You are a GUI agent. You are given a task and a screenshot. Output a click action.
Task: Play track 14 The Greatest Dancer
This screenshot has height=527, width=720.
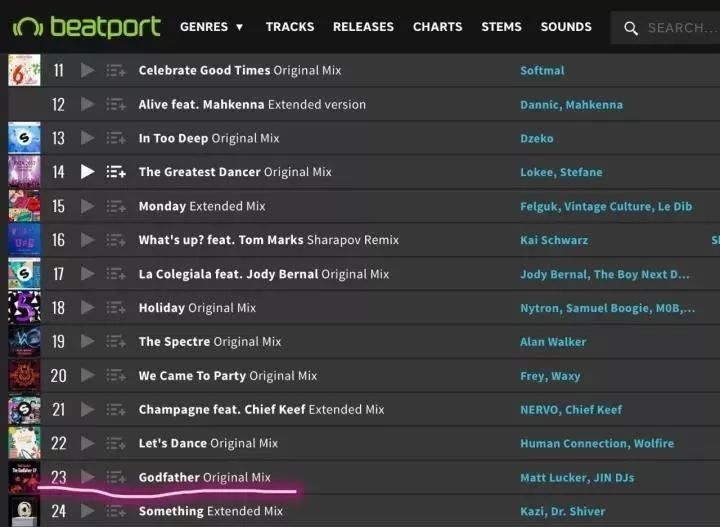point(87,172)
